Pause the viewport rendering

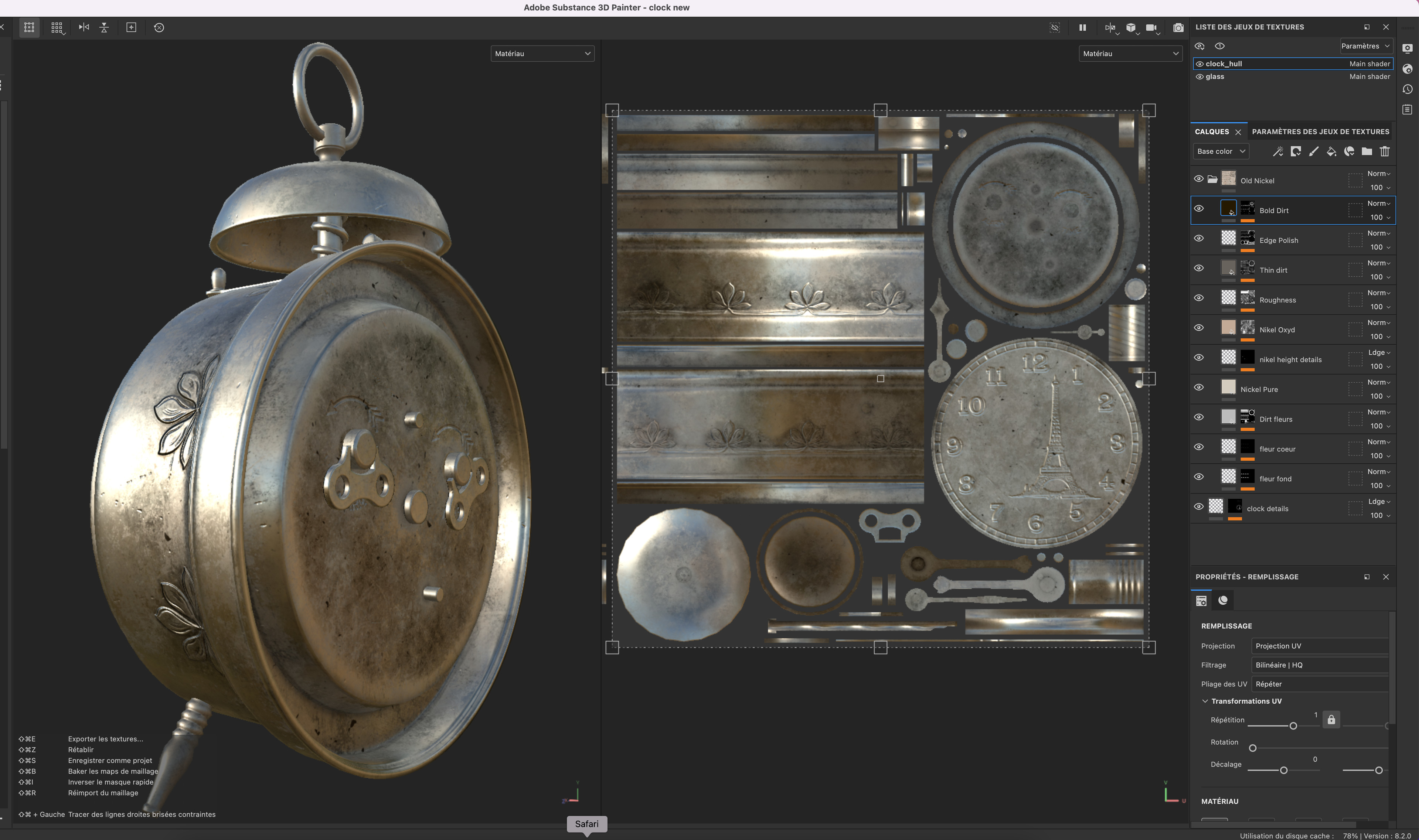(1082, 27)
